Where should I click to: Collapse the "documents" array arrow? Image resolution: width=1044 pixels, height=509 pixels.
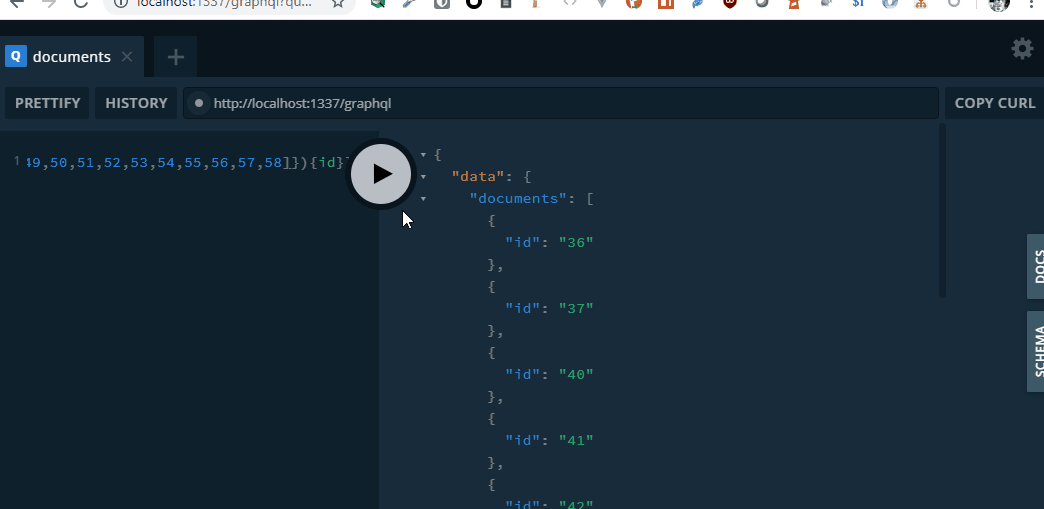[x=423, y=199]
